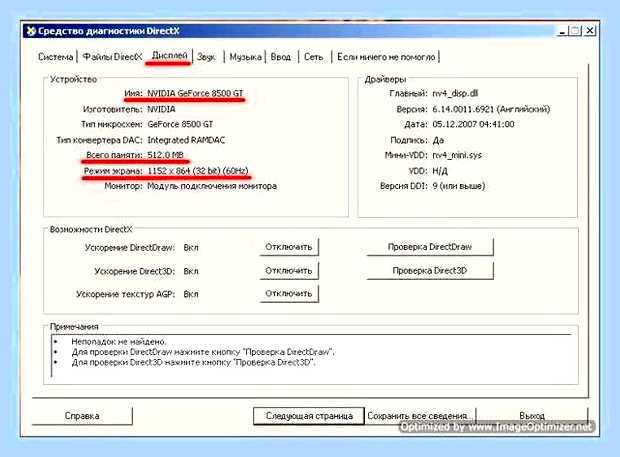This screenshot has width=620, height=457.
Task: Click the driver date 05.12.2007 04:41:00
Action: pos(473,124)
